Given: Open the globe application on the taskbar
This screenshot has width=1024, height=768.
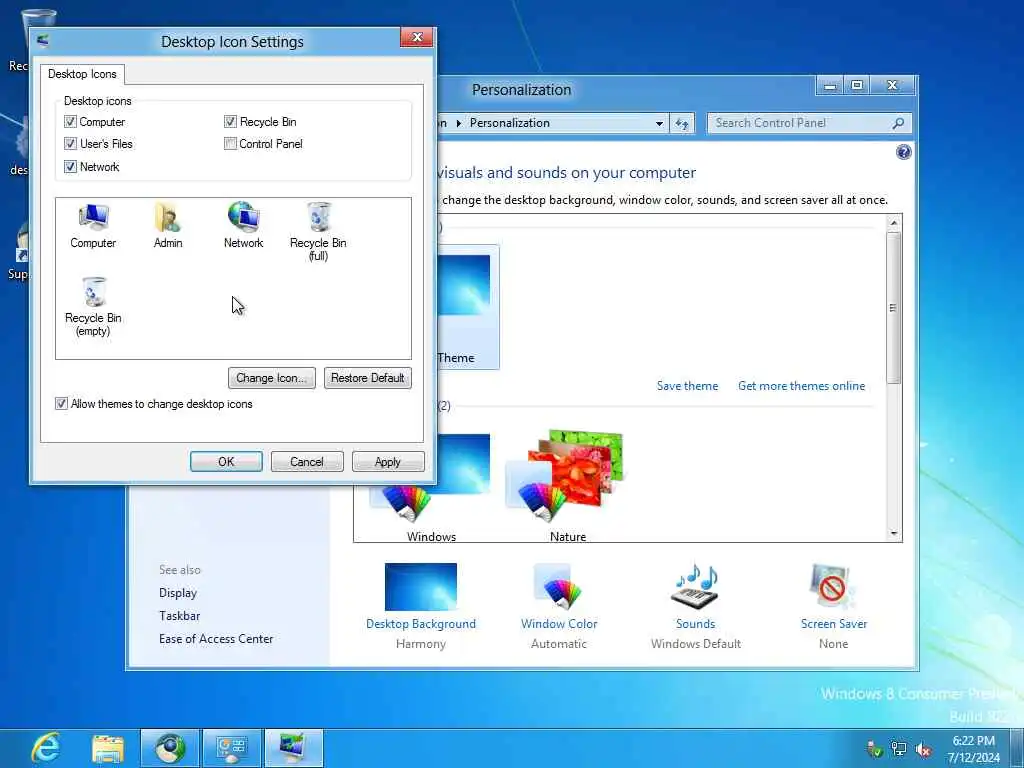Looking at the screenshot, I should (x=170, y=748).
